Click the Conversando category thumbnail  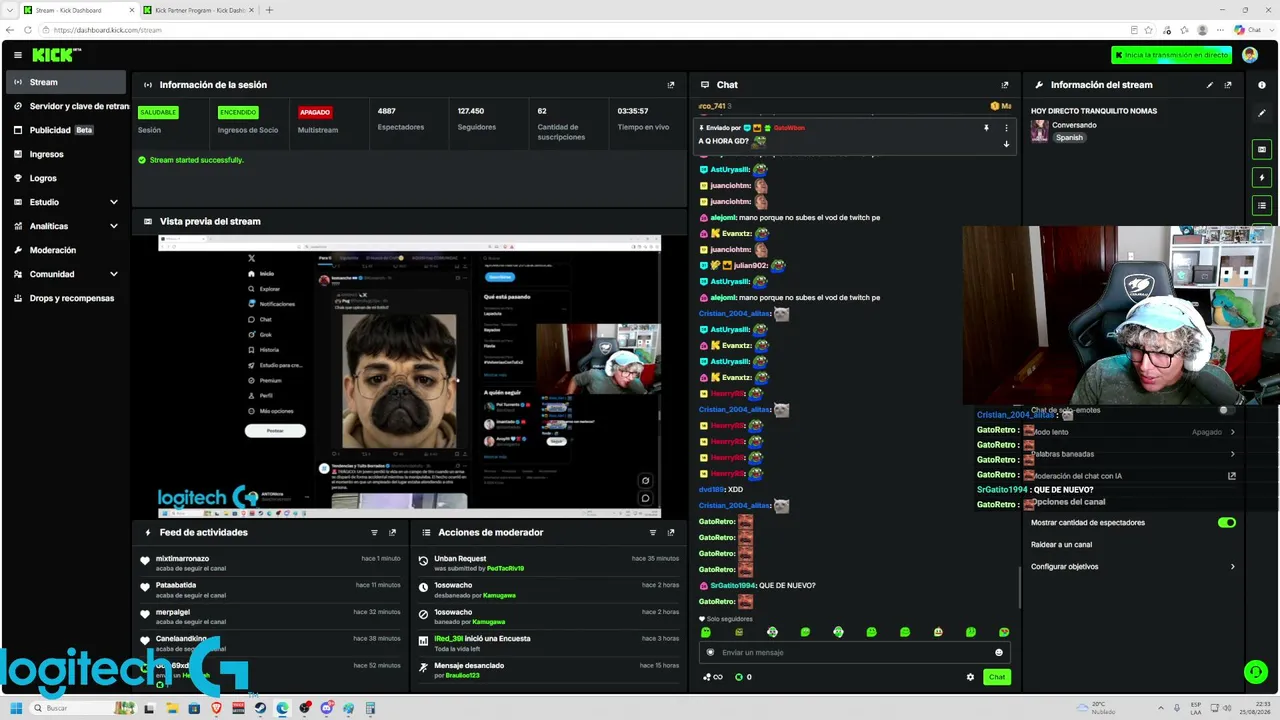click(1040, 131)
